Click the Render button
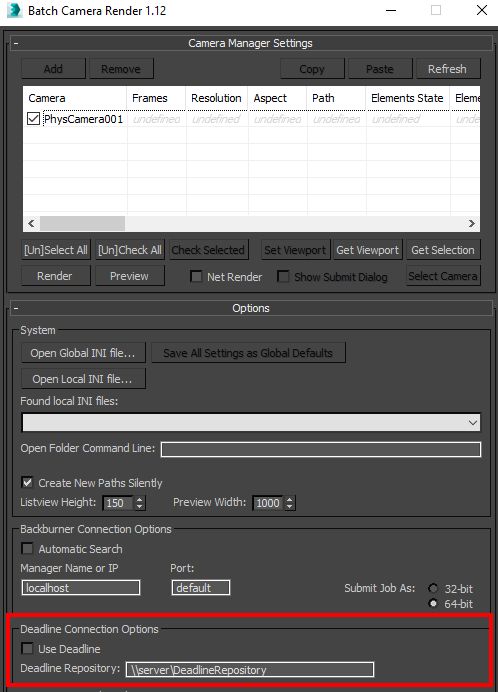This screenshot has width=498, height=692. (55, 276)
